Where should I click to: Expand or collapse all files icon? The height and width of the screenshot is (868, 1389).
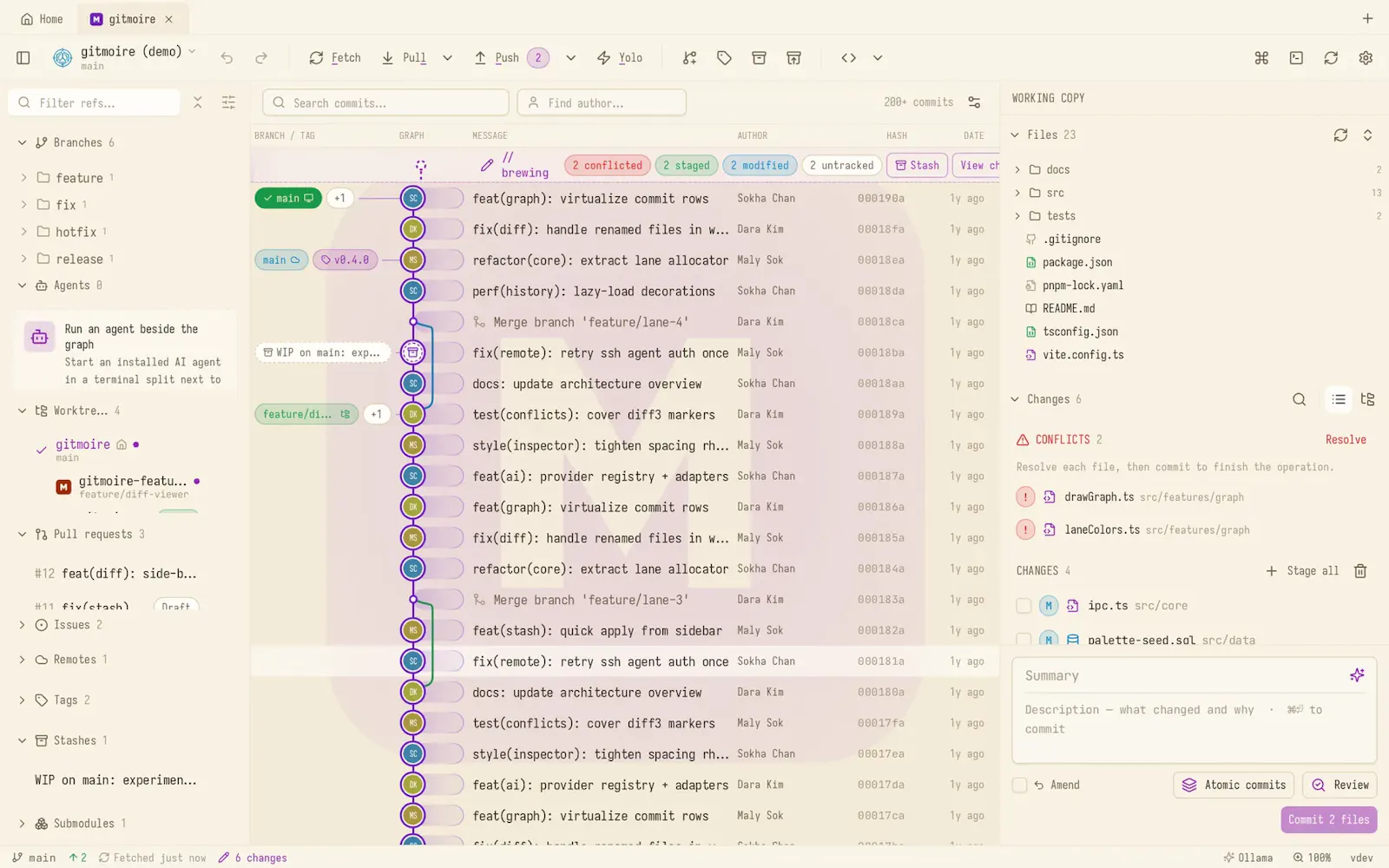tap(1367, 135)
